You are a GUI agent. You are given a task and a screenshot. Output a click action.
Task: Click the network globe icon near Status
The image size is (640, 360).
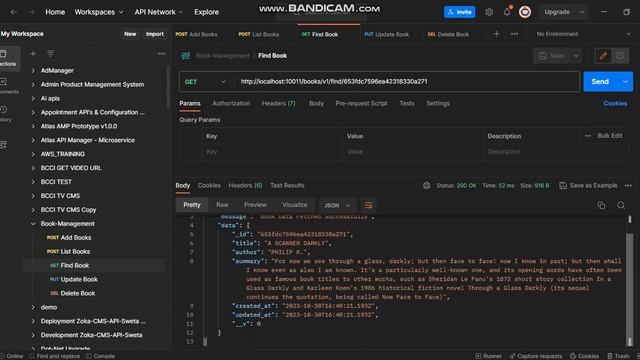pyautogui.click(x=427, y=186)
